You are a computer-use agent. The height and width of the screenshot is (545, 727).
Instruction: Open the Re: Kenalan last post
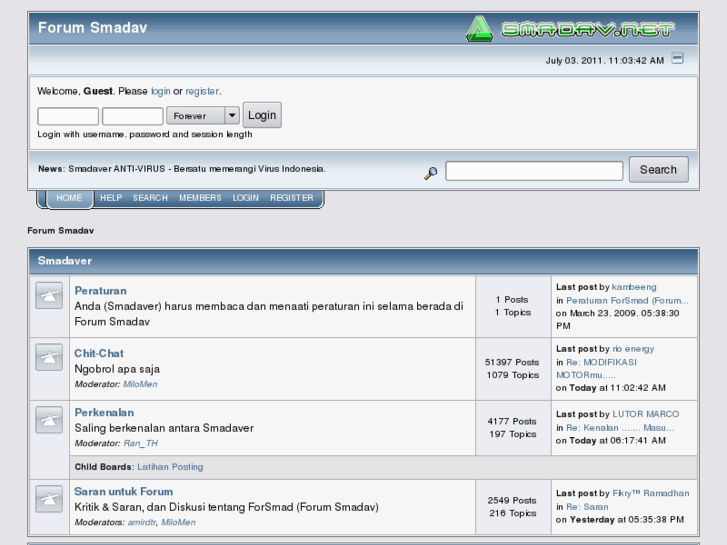pyautogui.click(x=620, y=428)
